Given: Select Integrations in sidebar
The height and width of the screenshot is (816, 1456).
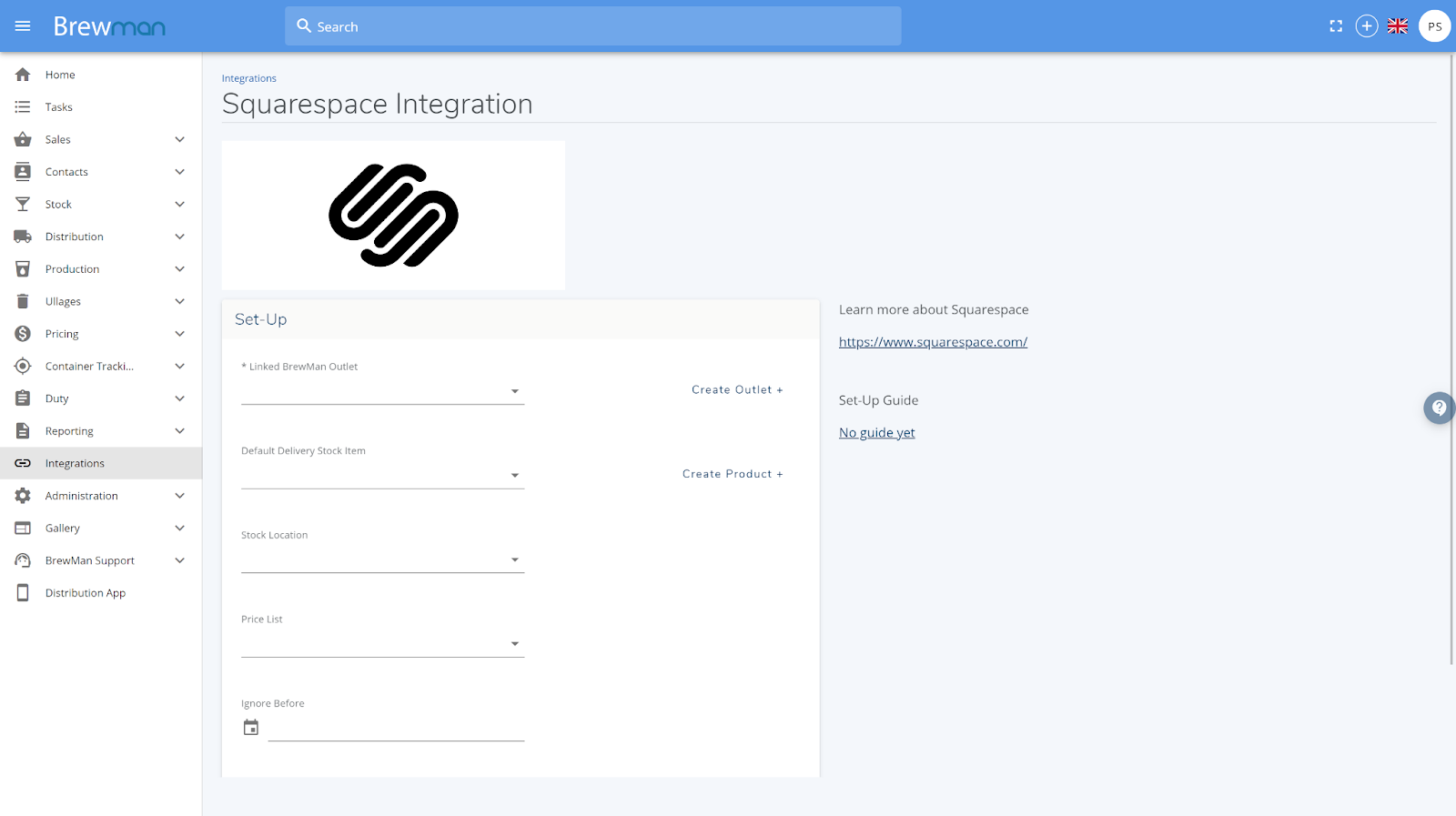Looking at the screenshot, I should point(101,463).
